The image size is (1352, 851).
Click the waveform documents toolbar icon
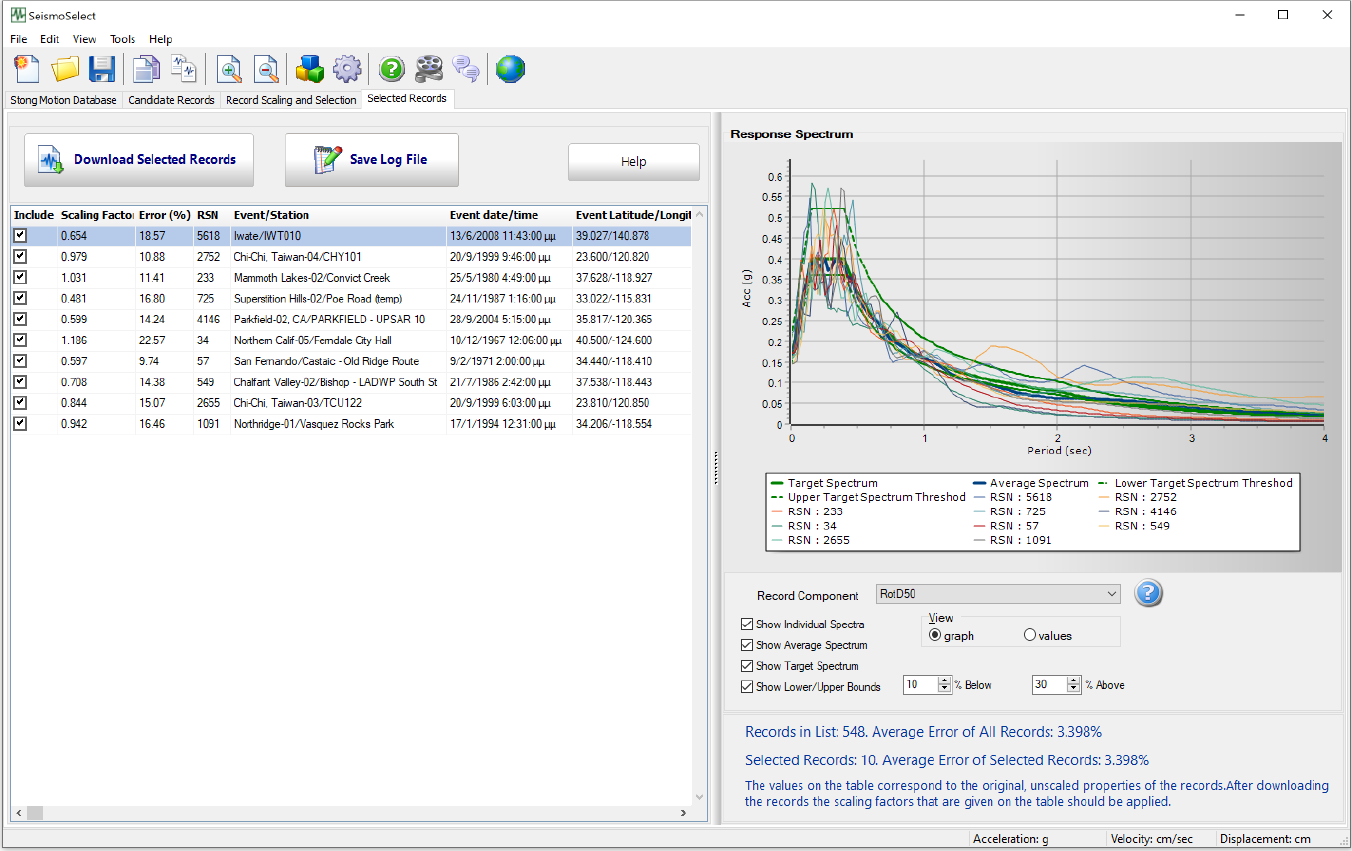(184, 69)
